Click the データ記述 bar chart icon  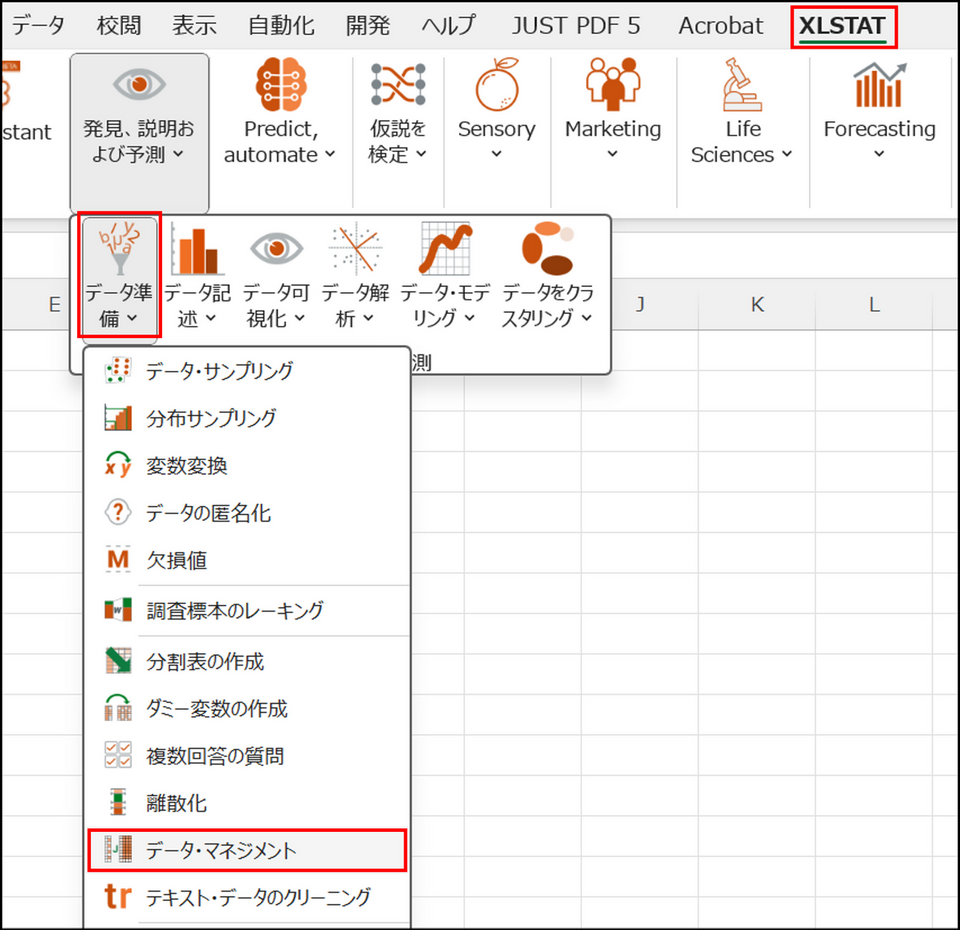click(197, 248)
